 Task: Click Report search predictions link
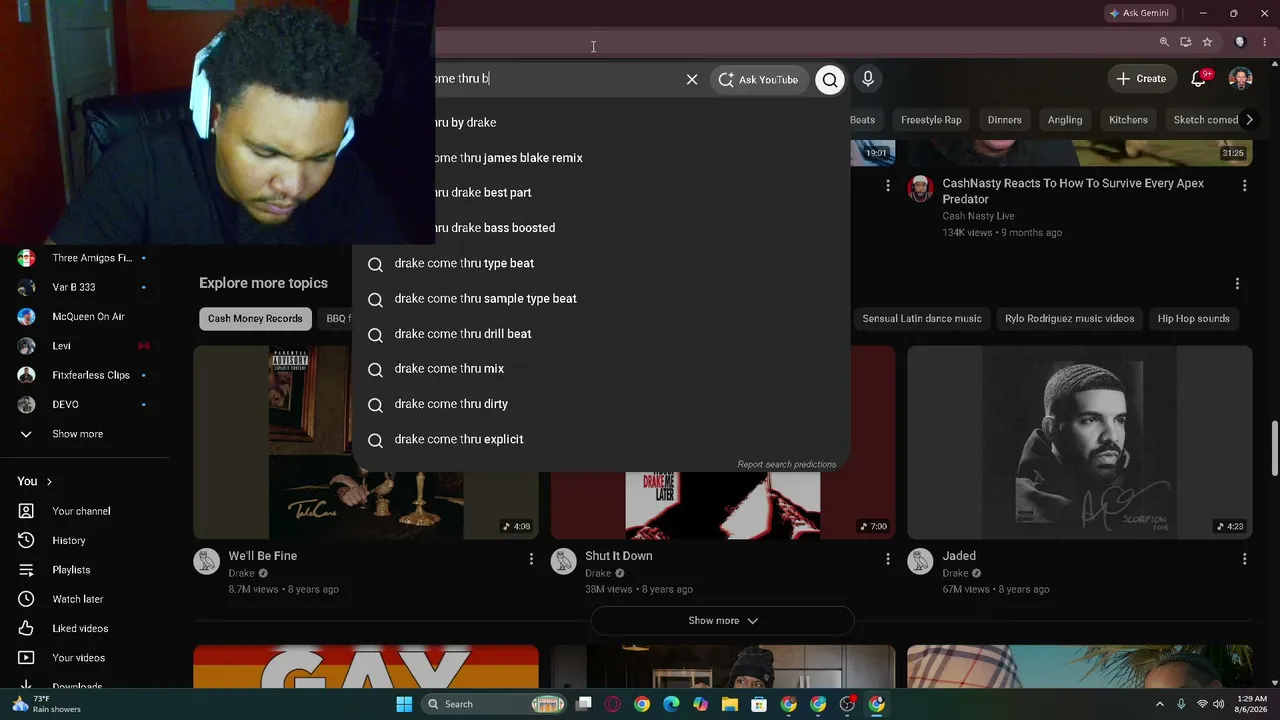click(x=786, y=464)
